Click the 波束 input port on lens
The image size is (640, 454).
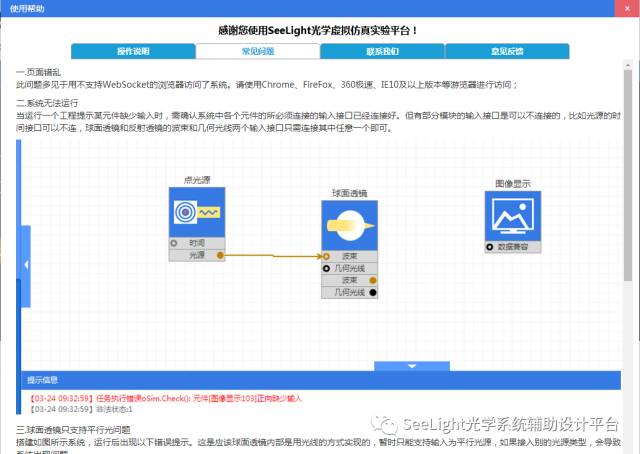[326, 256]
